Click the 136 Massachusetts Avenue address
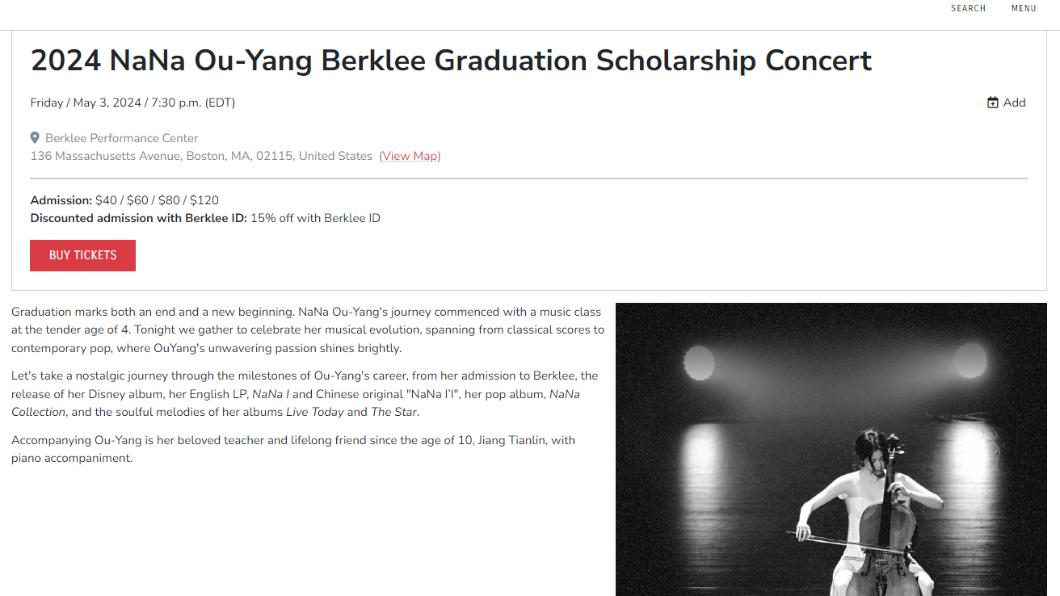Screen dimensions: 1060x596 click(201, 156)
